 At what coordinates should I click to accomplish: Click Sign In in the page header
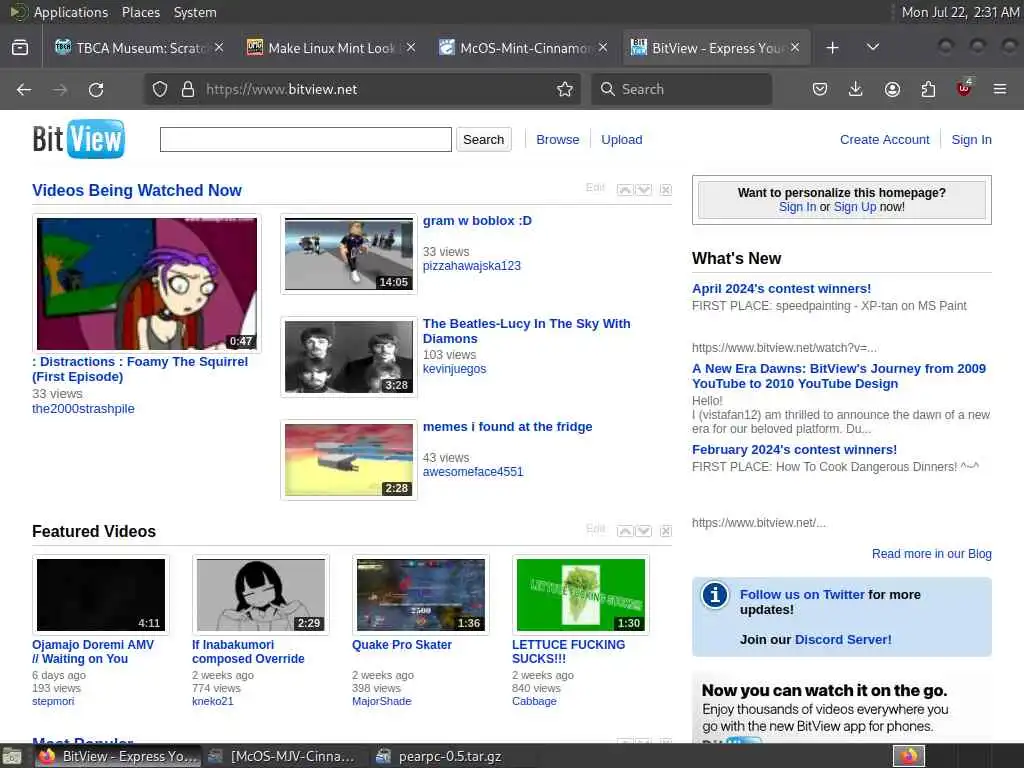point(971,140)
